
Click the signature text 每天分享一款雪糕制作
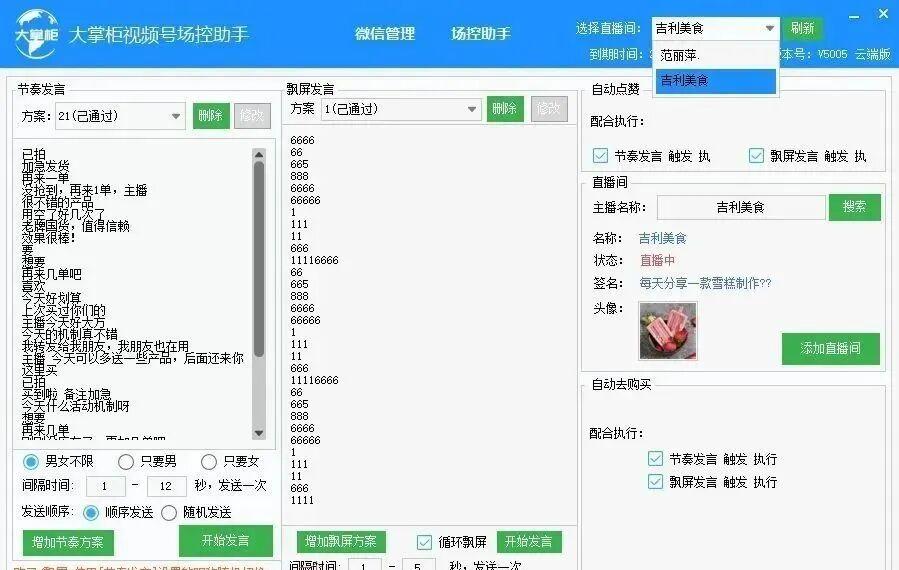(705, 283)
